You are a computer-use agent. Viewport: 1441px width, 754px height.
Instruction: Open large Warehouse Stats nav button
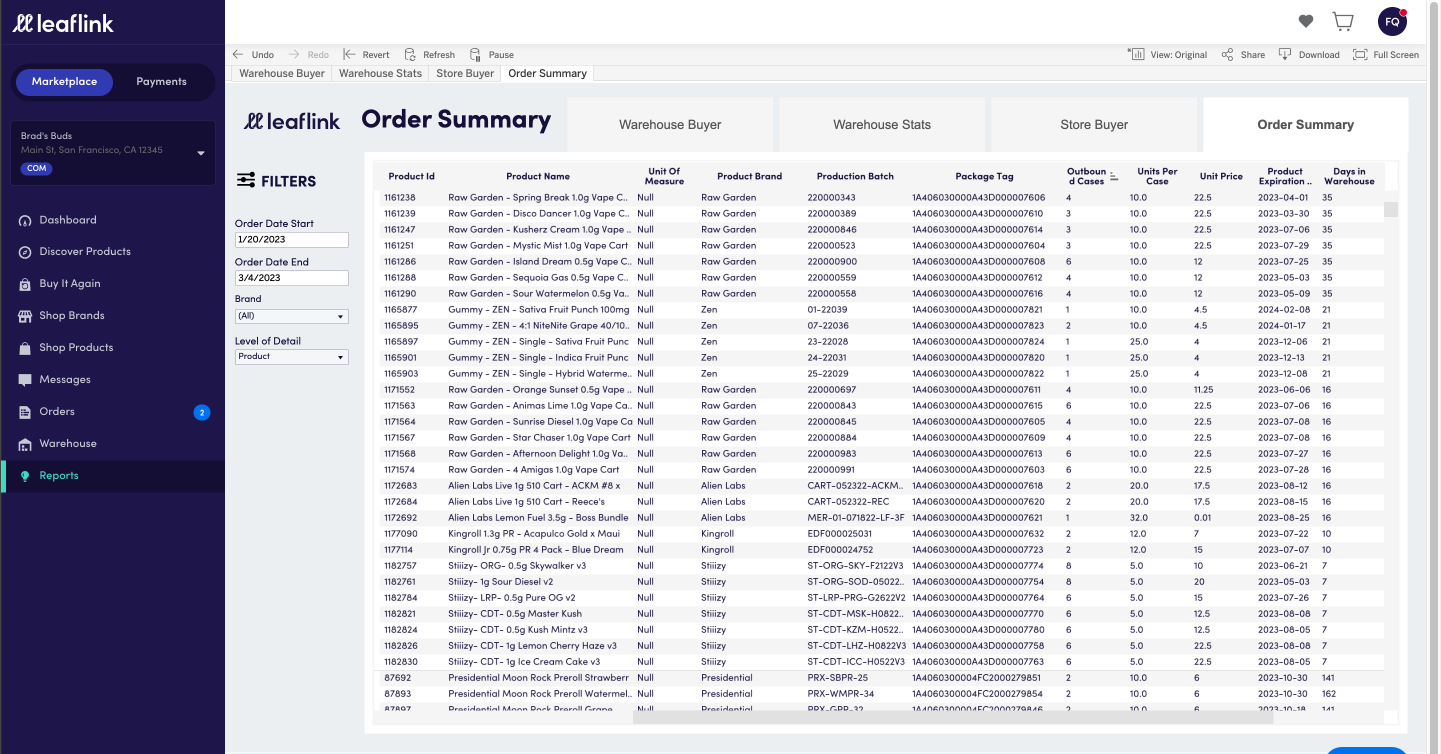(882, 125)
